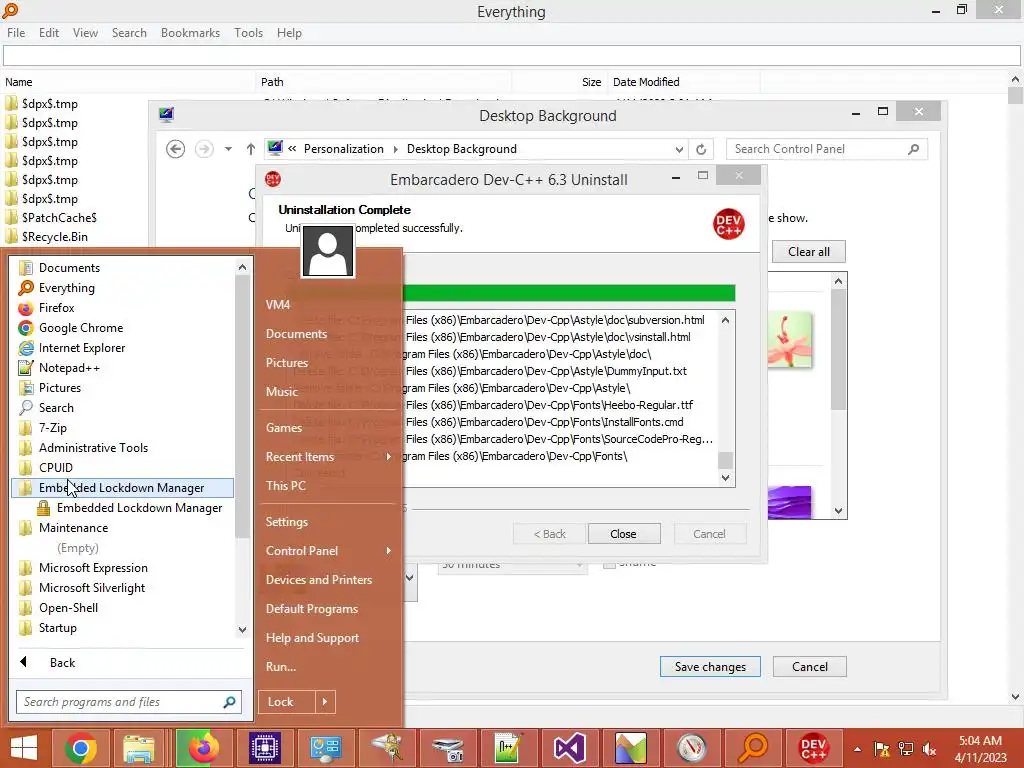
Task: Click the Windows Start button
Action: coord(24,748)
